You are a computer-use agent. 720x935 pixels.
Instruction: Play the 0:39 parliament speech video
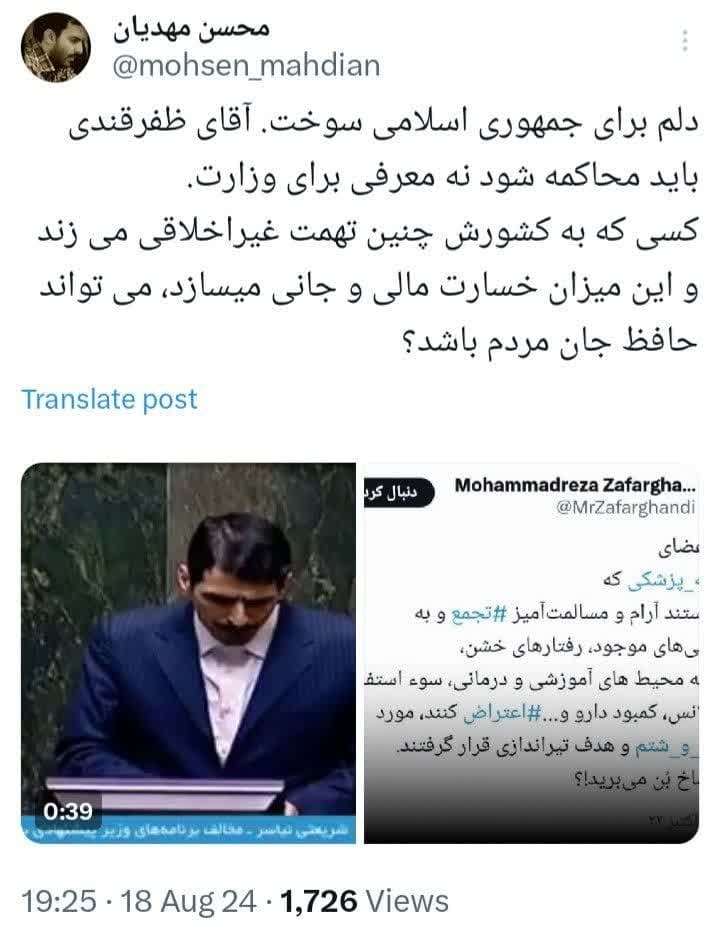[189, 653]
